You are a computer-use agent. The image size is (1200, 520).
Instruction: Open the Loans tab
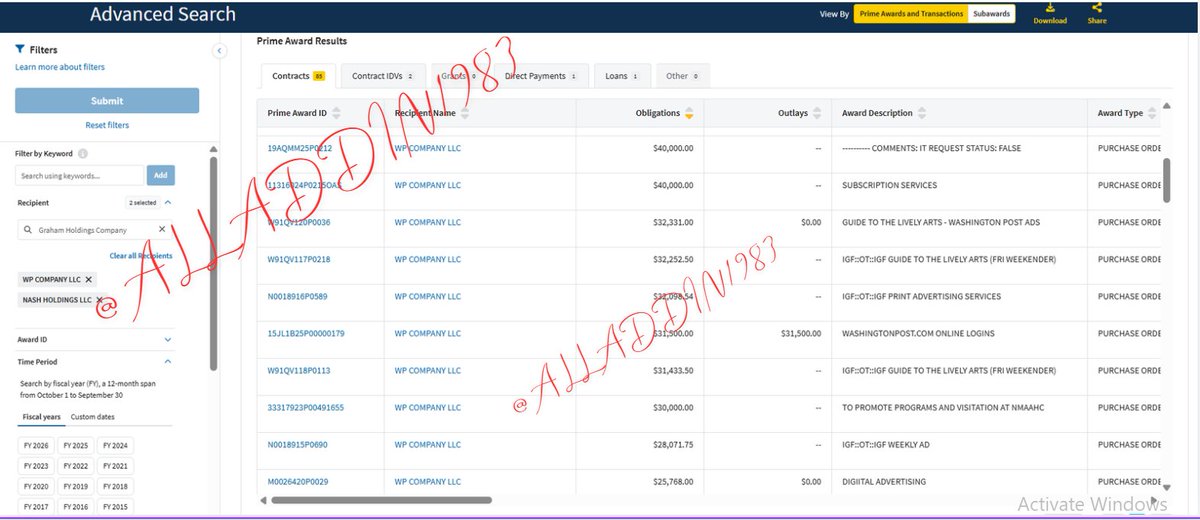(622, 76)
